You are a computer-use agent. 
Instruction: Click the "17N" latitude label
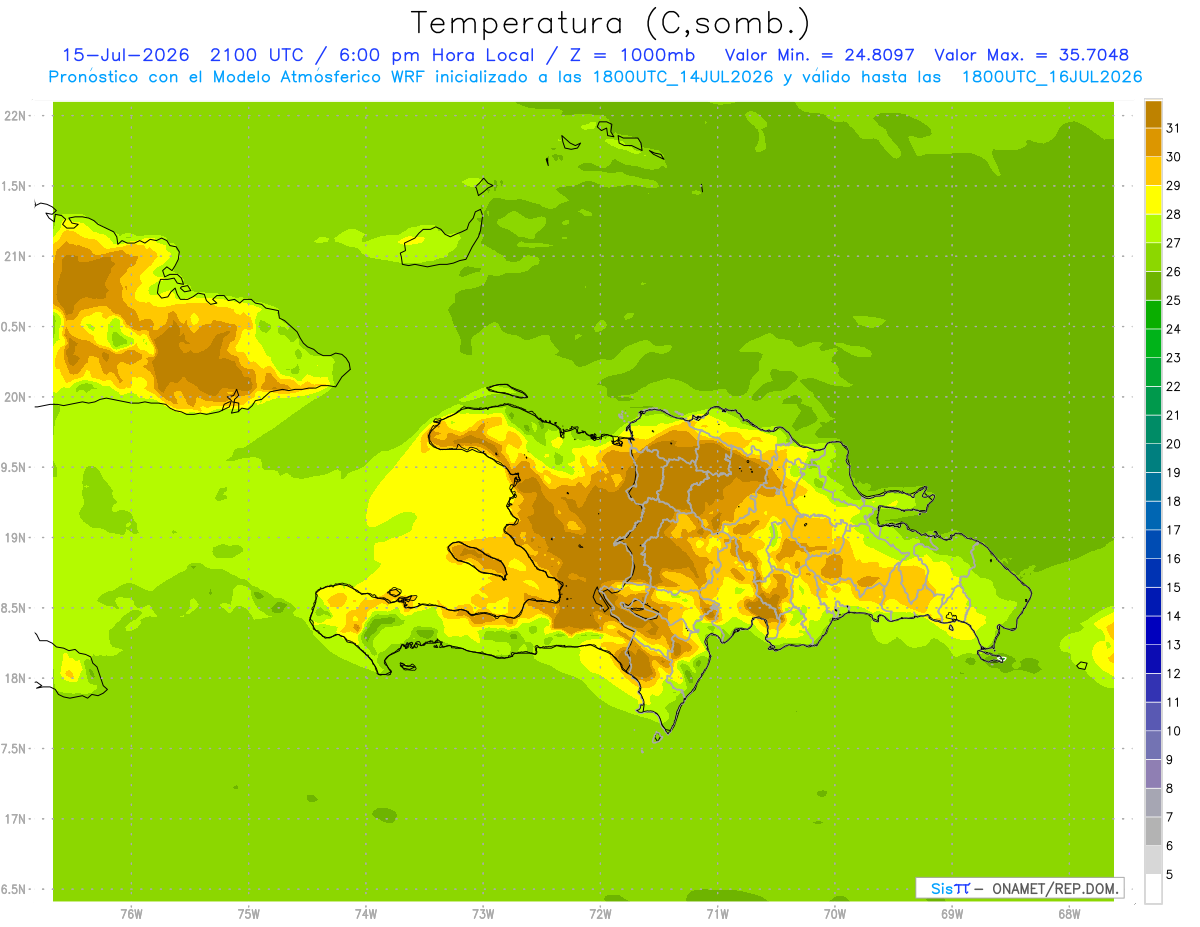[15, 819]
